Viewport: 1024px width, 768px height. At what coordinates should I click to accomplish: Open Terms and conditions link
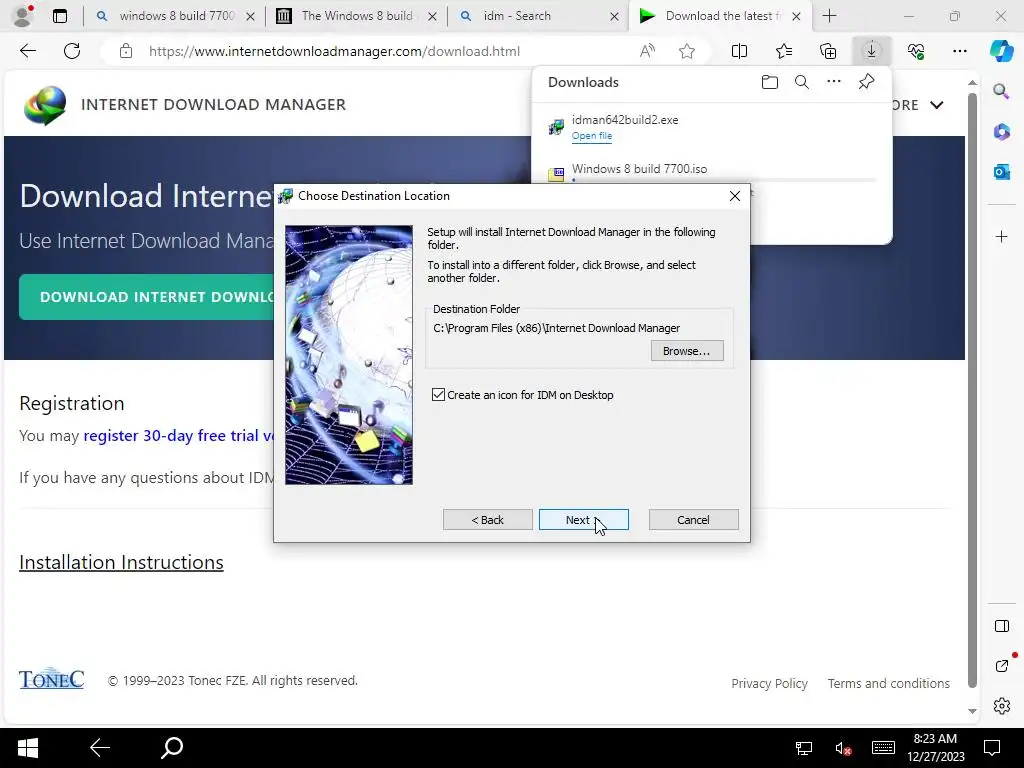[888, 683]
